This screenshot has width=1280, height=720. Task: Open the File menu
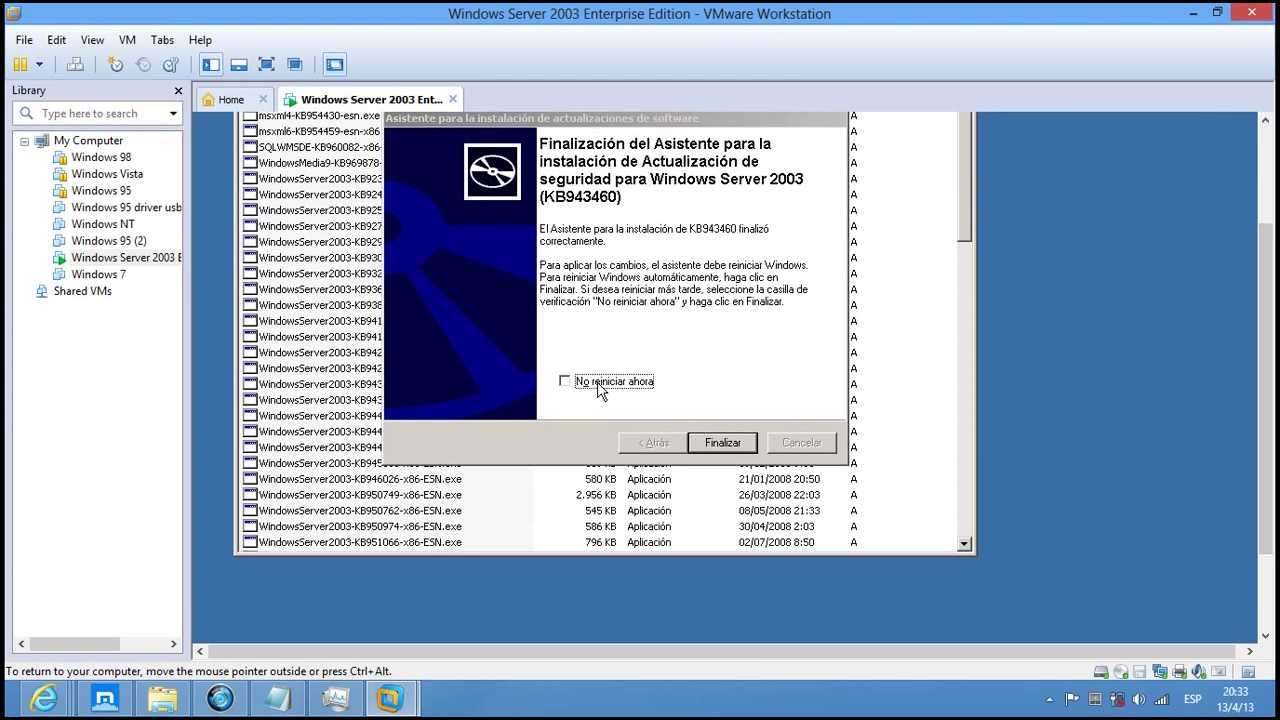pos(24,40)
